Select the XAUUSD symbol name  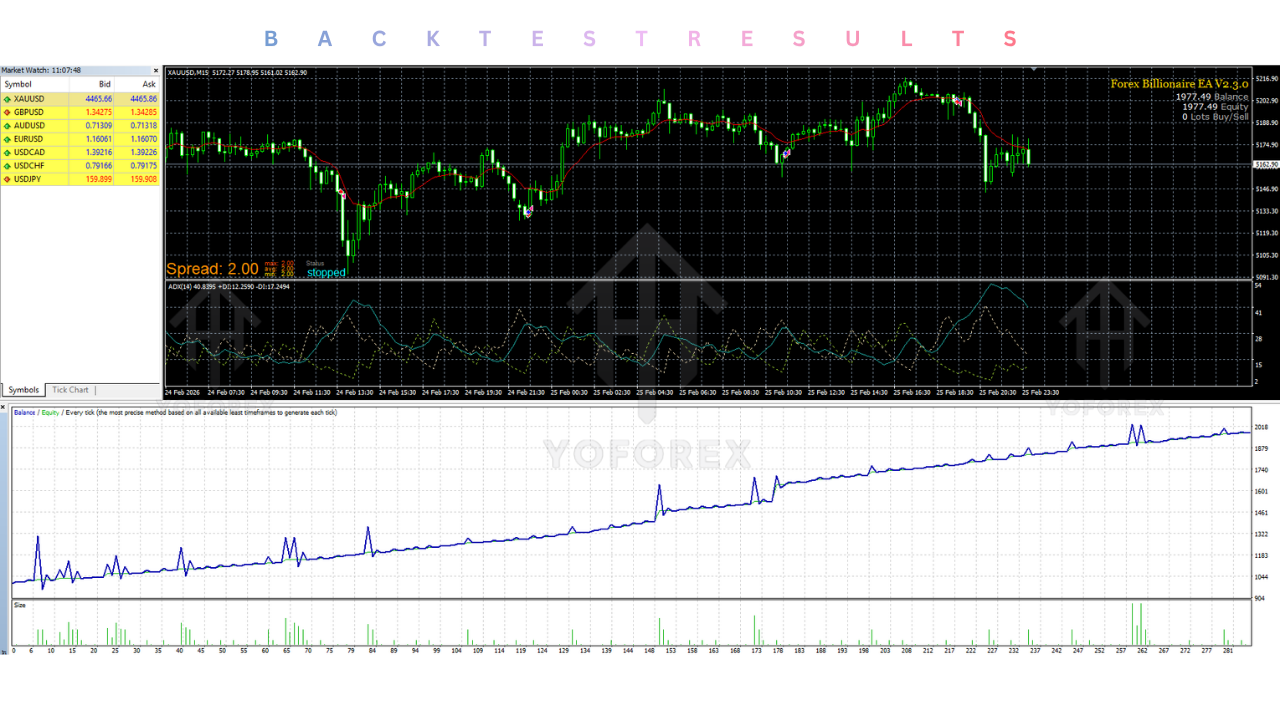click(x=29, y=99)
